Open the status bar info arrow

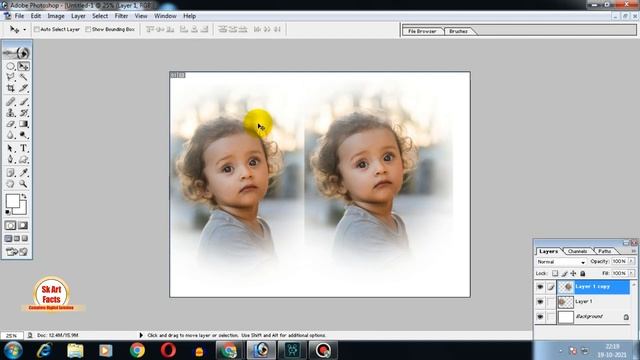tap(141, 335)
